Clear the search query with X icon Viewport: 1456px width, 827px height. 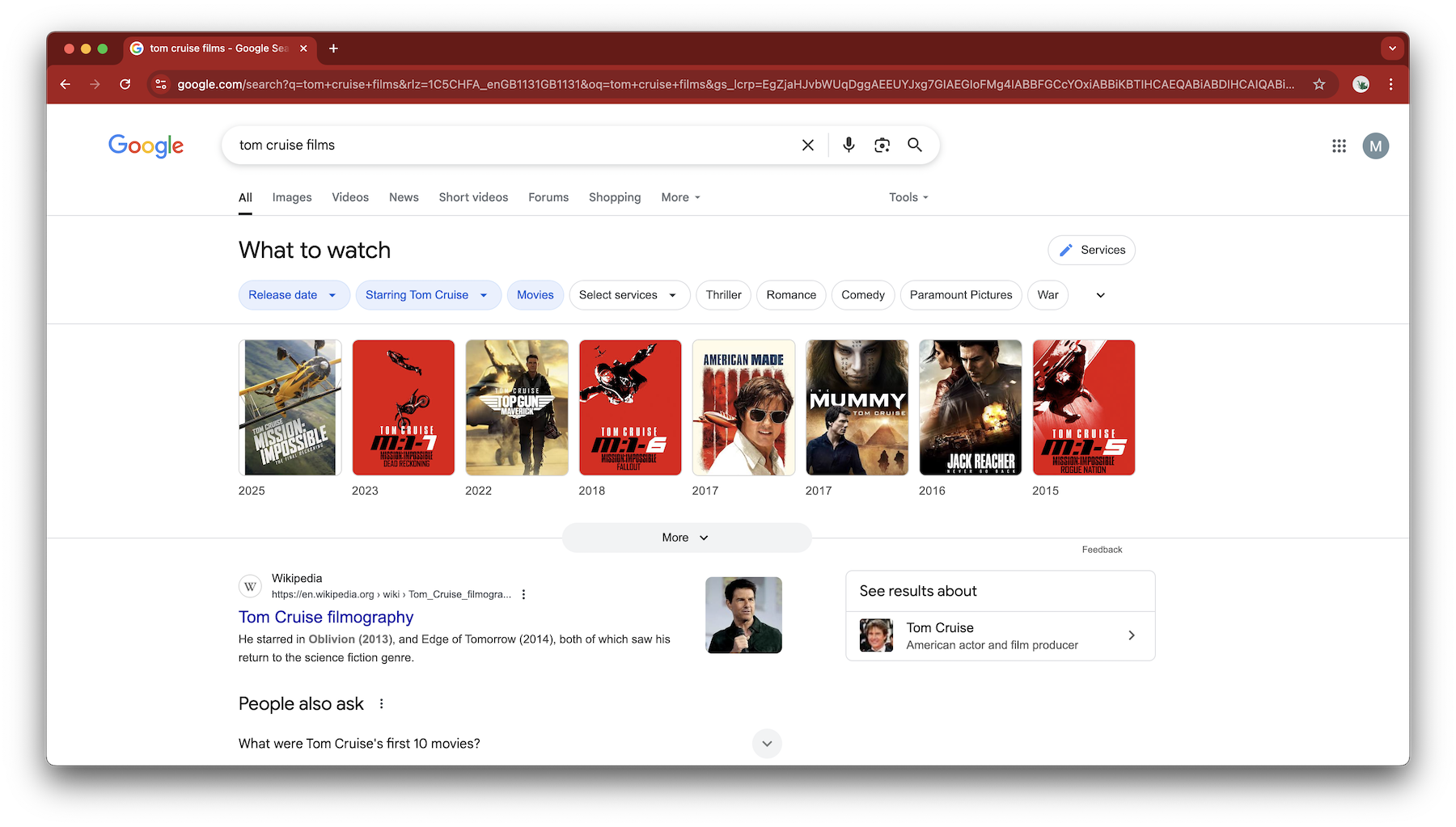click(807, 145)
